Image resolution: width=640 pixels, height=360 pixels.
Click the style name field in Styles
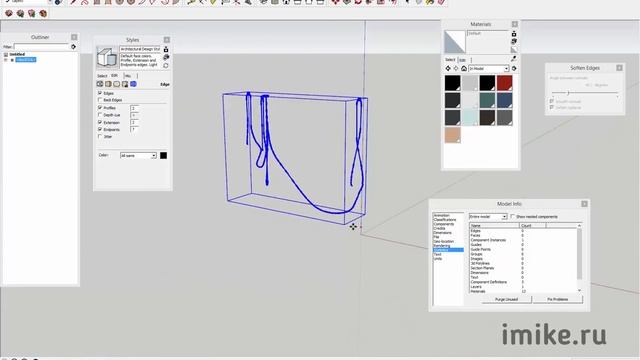(140, 49)
